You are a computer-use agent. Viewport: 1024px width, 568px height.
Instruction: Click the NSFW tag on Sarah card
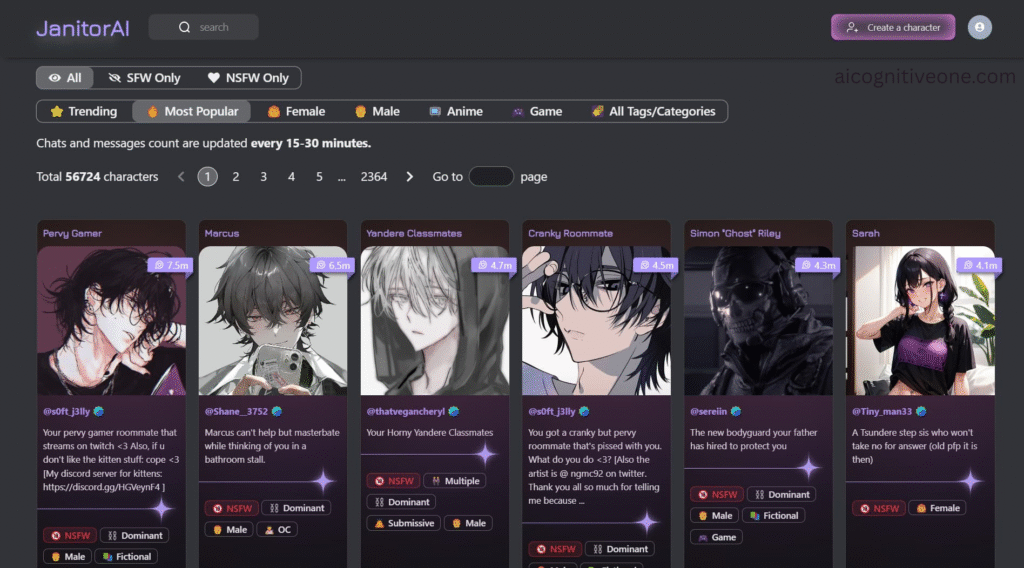tap(879, 508)
